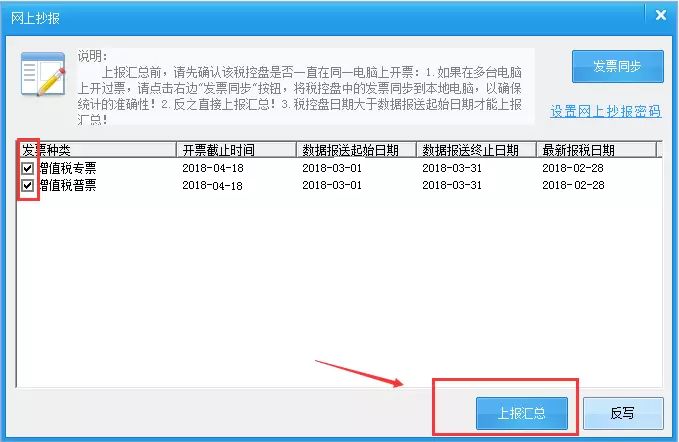Click the 数据报送终止日期 column header
The image size is (679, 442).
pyautogui.click(x=476, y=150)
